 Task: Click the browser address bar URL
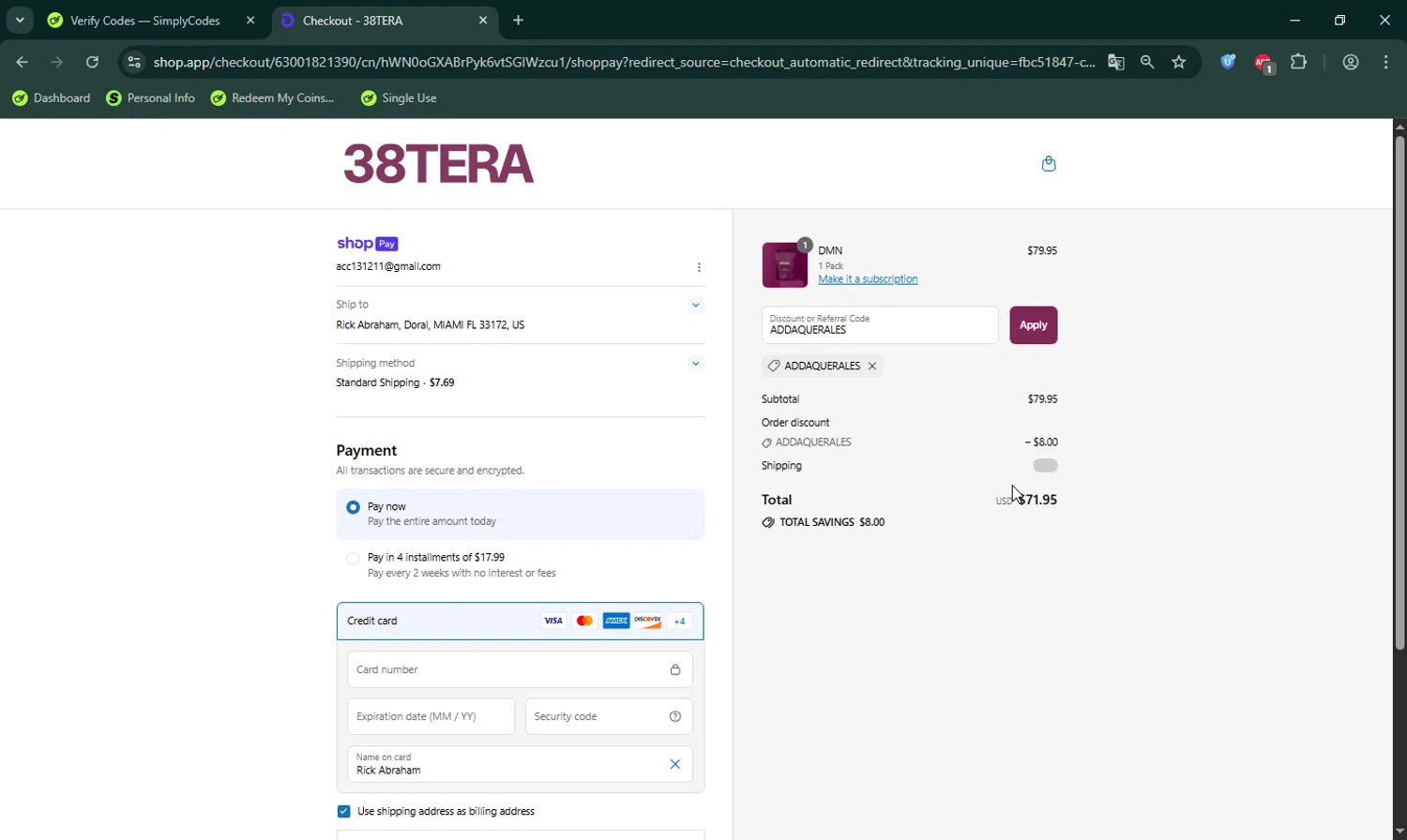pos(624,62)
